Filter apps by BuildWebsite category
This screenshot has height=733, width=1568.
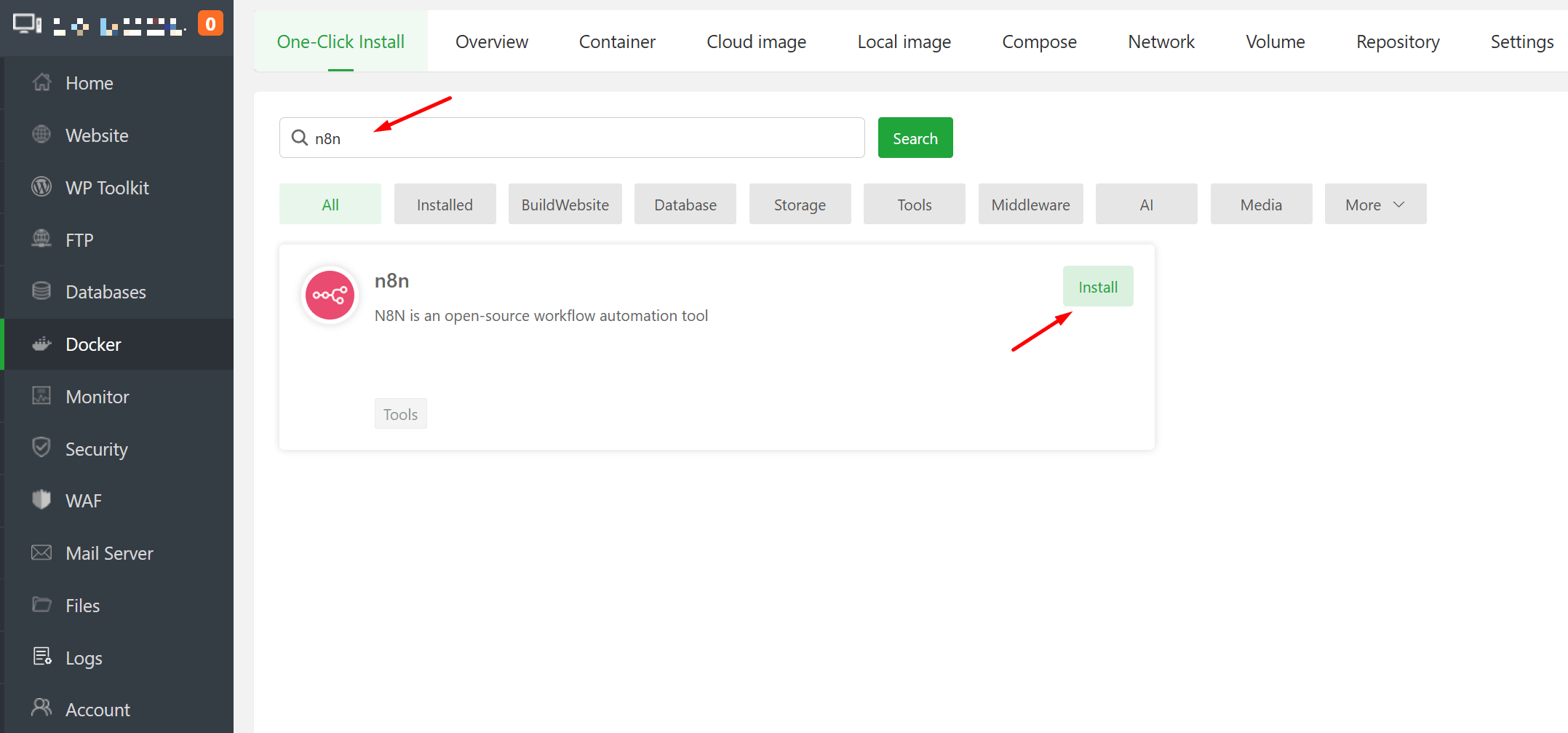tap(565, 205)
